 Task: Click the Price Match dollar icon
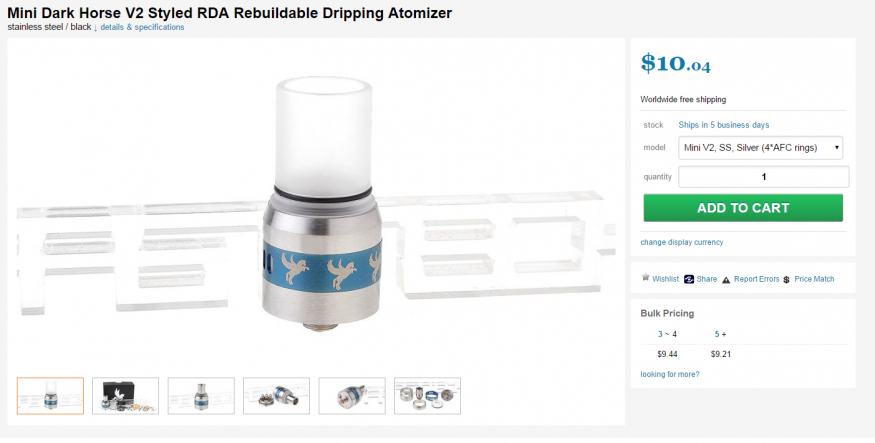pyautogui.click(x=786, y=280)
